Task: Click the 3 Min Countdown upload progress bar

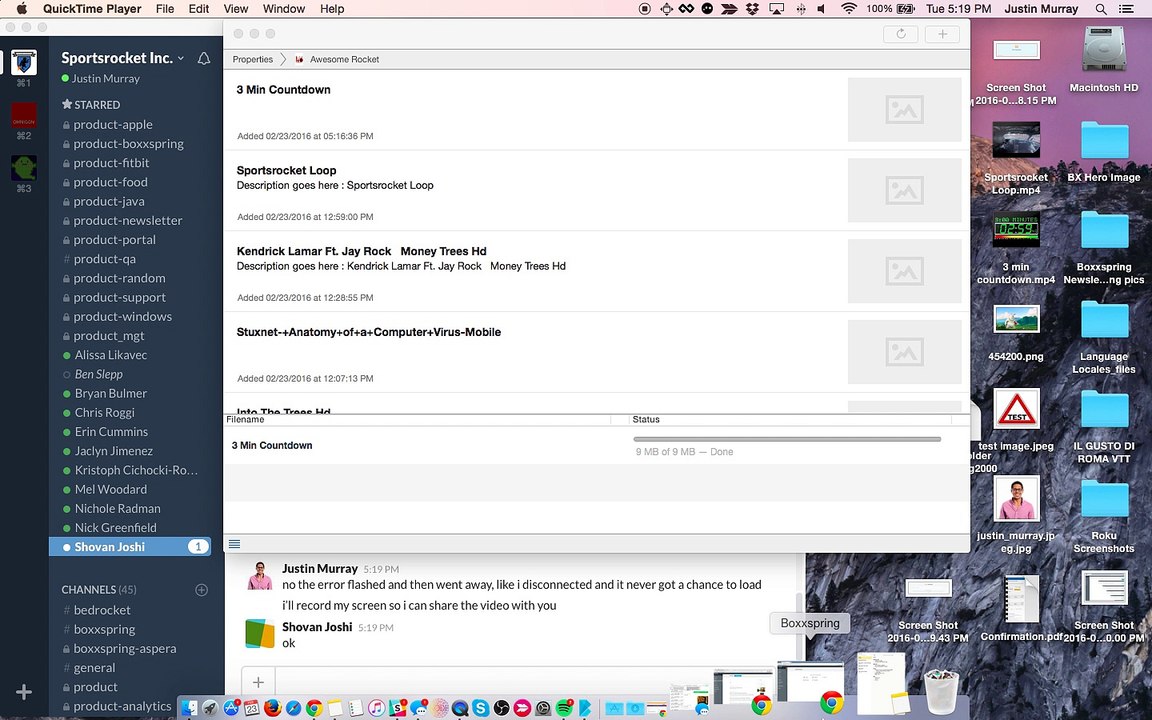Action: click(x=787, y=439)
